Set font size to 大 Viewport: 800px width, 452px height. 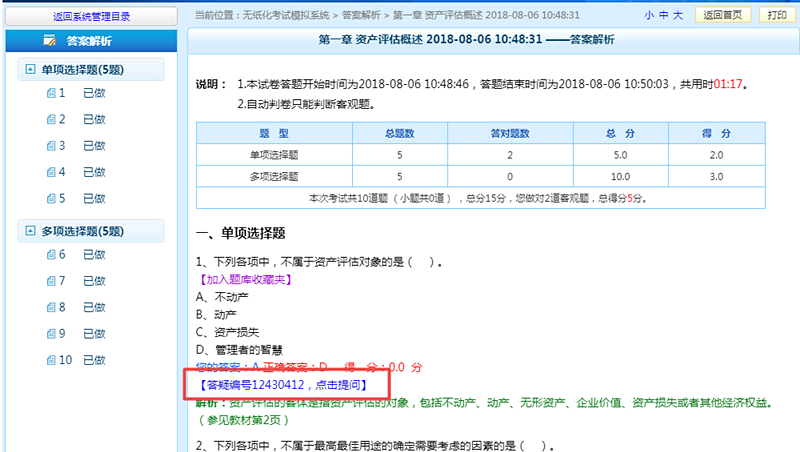click(x=678, y=15)
